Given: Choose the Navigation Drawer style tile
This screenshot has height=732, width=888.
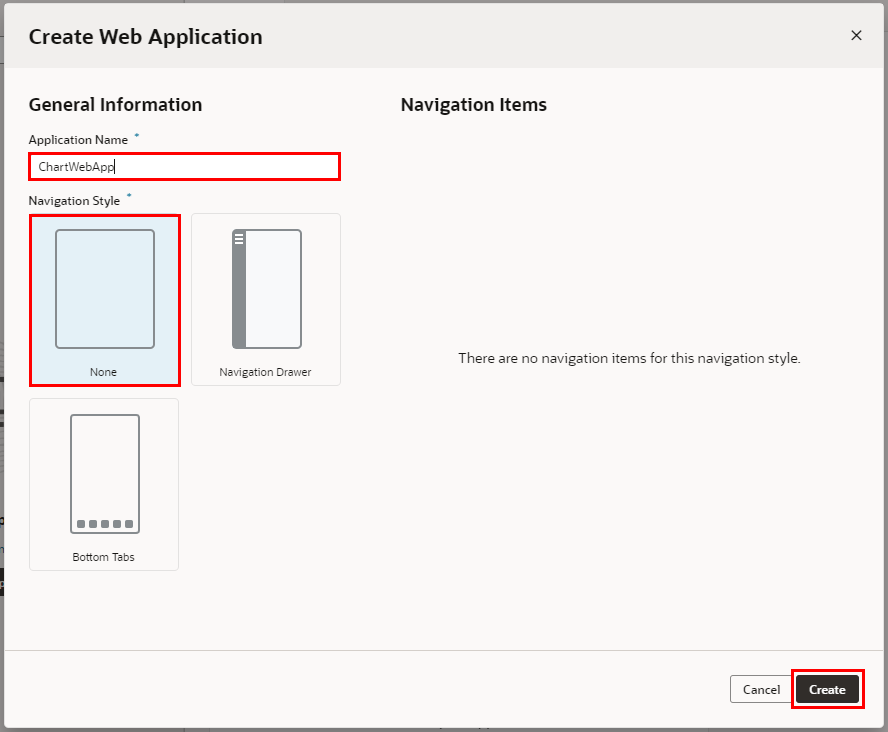Looking at the screenshot, I should pyautogui.click(x=266, y=300).
